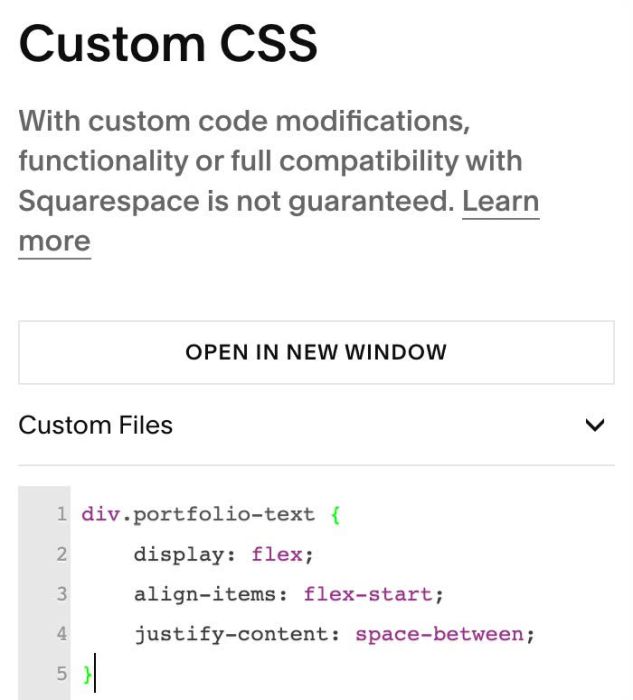Click line number 2 in the gutter
Screen dimensions: 633x700
tap(62, 554)
